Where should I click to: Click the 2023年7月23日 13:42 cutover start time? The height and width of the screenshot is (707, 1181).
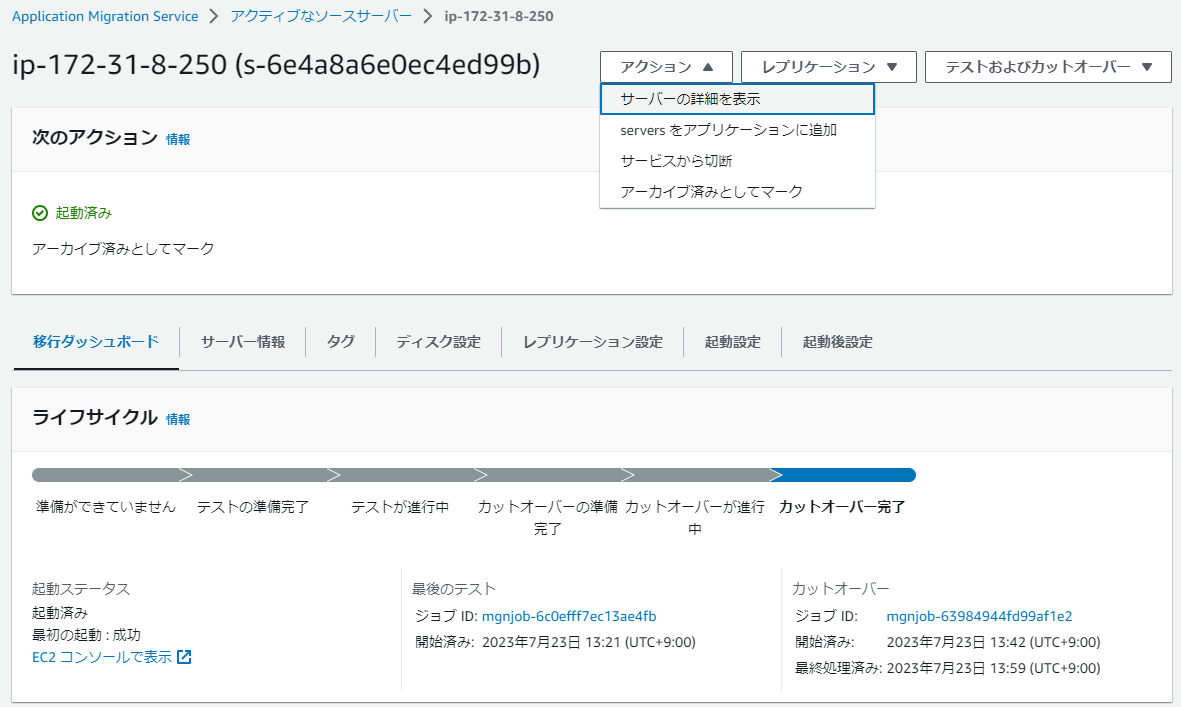[993, 642]
